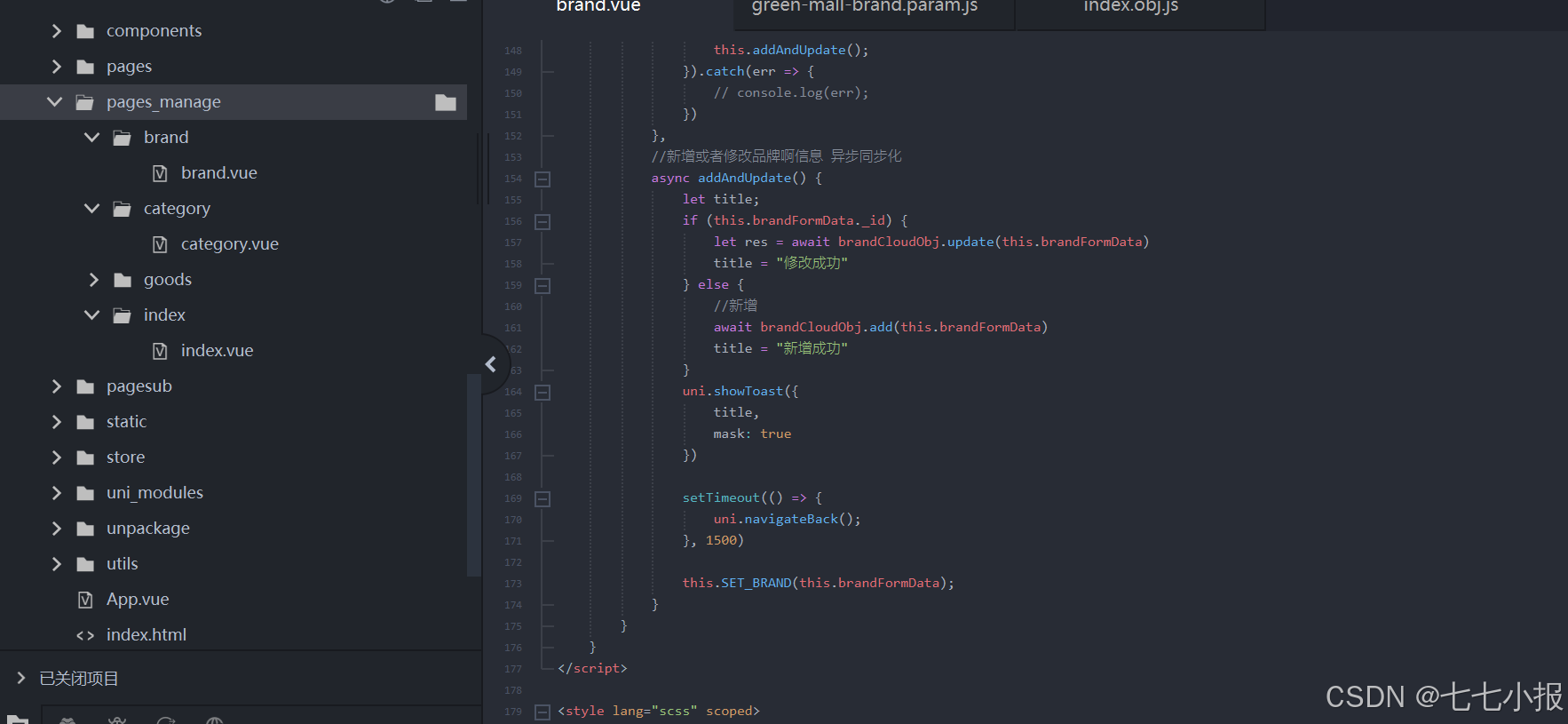Collapse the pages_manage folder chevron
The image size is (1568, 724).
pos(55,102)
